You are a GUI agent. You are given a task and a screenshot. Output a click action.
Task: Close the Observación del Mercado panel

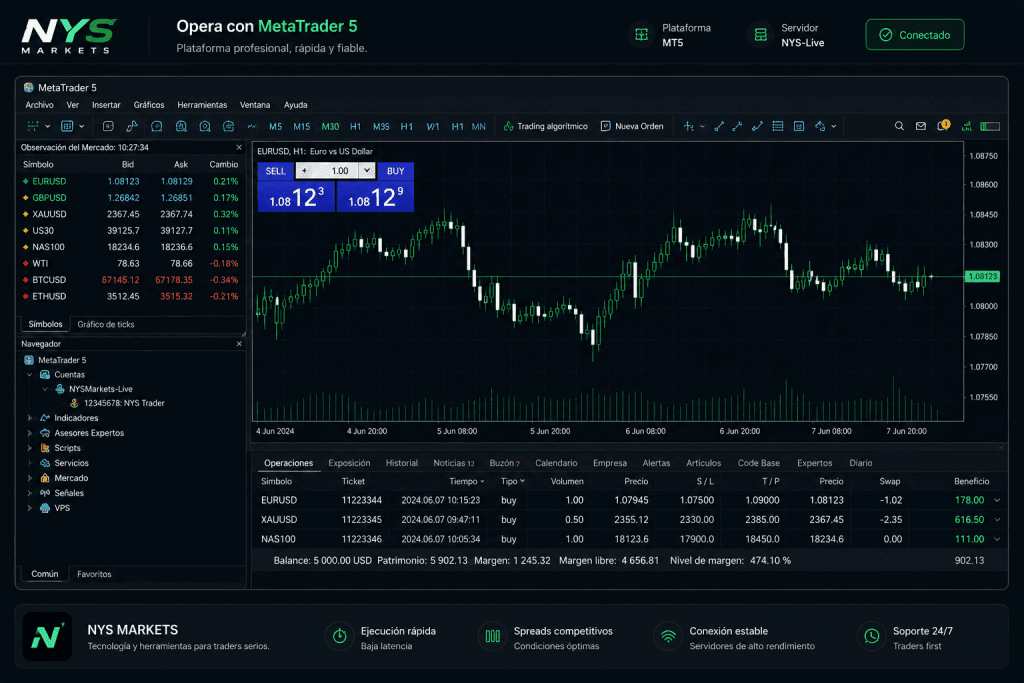coord(239,148)
